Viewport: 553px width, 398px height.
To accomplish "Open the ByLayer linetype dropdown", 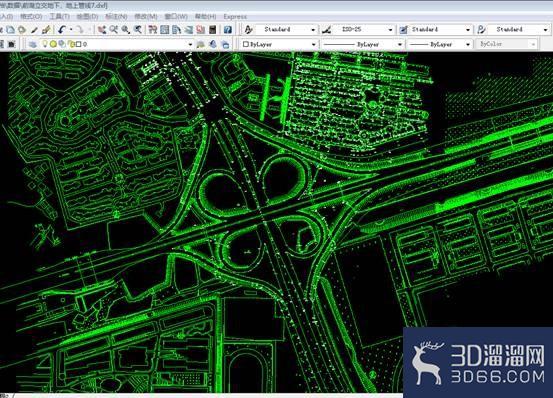I will 363,44.
